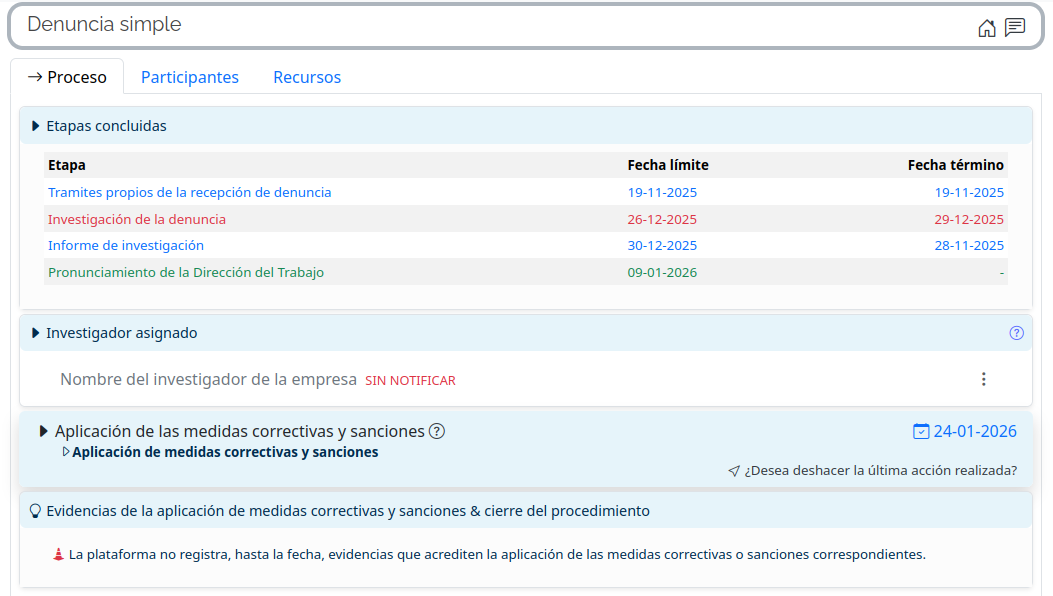This screenshot has height=596, width=1053.
Task: Switch to the Participantes tab
Action: 190,77
